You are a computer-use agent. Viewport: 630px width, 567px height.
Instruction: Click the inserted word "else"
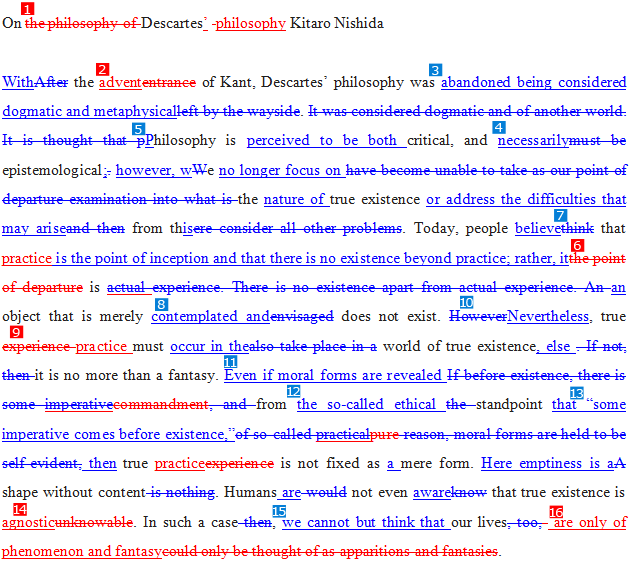(558, 346)
